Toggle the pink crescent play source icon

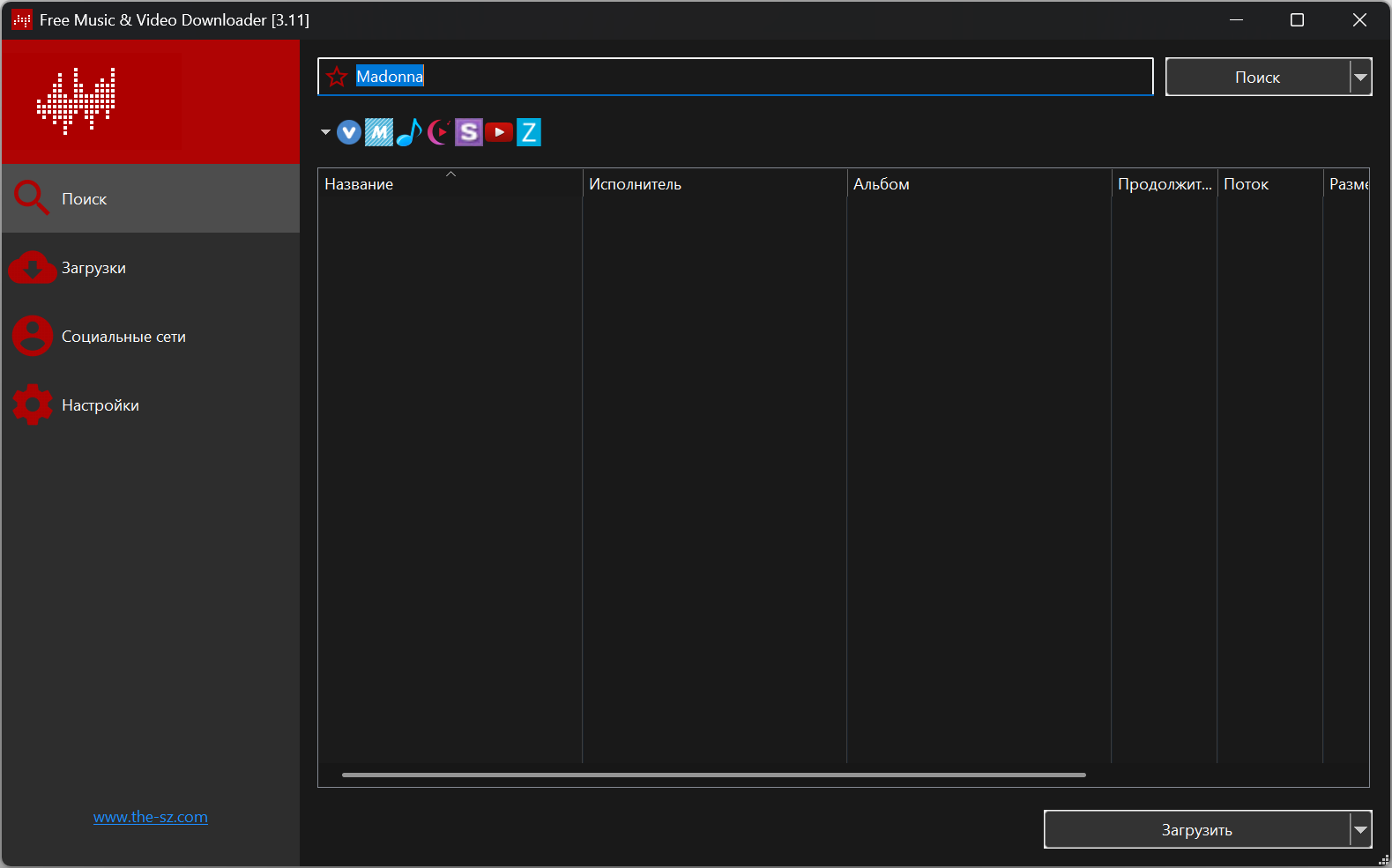pos(439,132)
